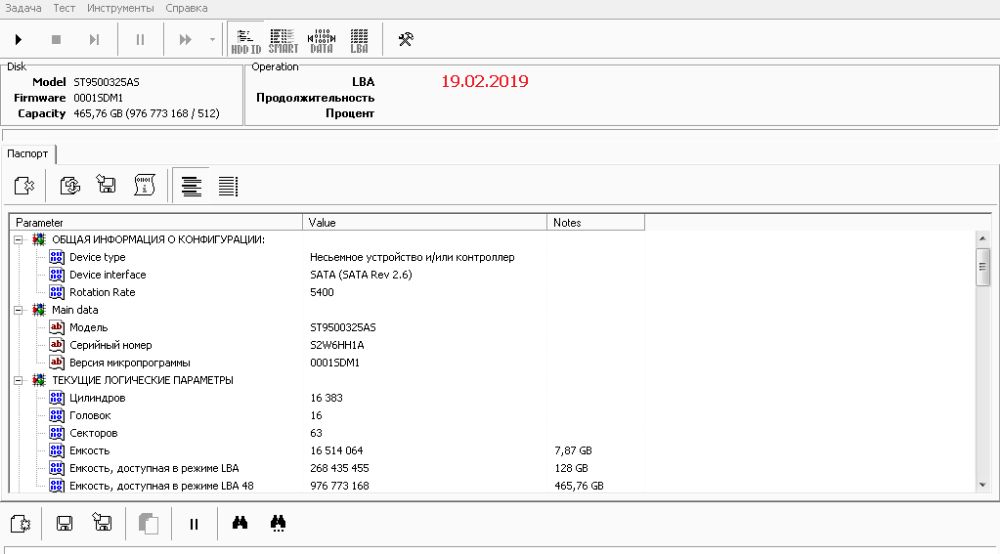Select the Серийный номер row

pyautogui.click(x=327, y=345)
